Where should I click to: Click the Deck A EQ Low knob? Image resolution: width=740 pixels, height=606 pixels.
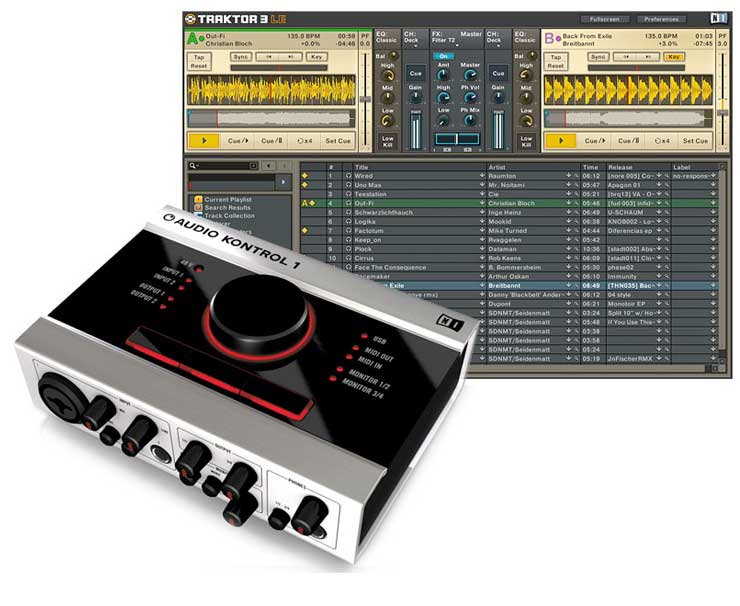pos(387,121)
